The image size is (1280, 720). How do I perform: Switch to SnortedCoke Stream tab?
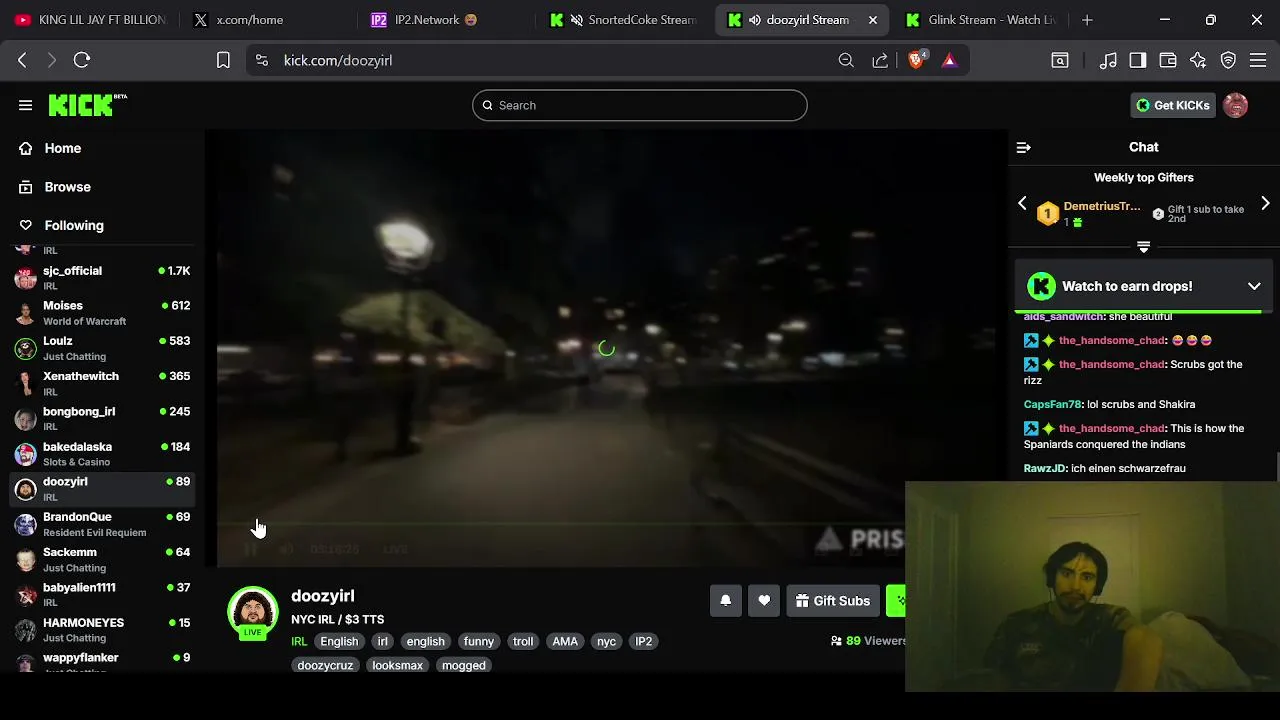coord(622,20)
